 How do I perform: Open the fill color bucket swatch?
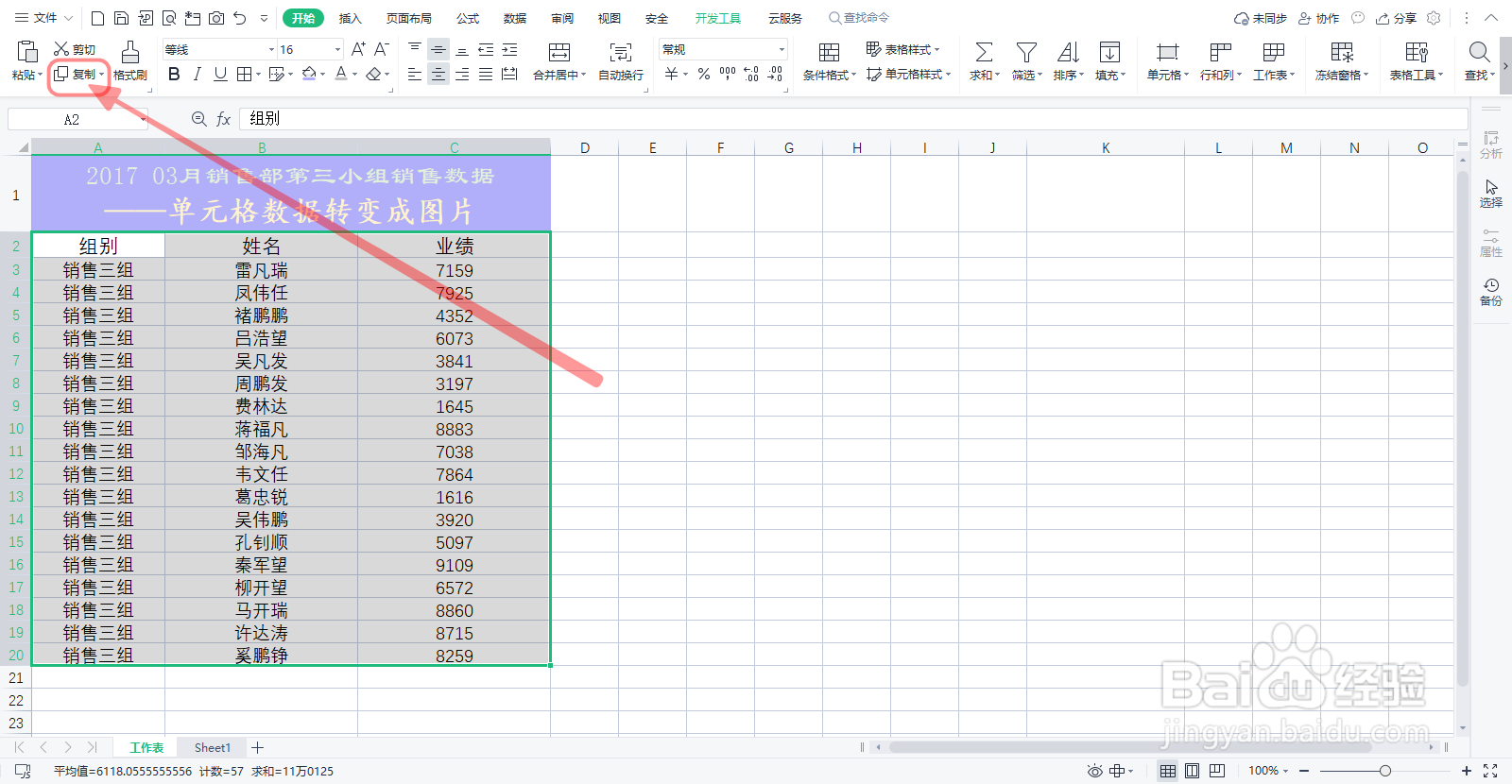[x=309, y=74]
